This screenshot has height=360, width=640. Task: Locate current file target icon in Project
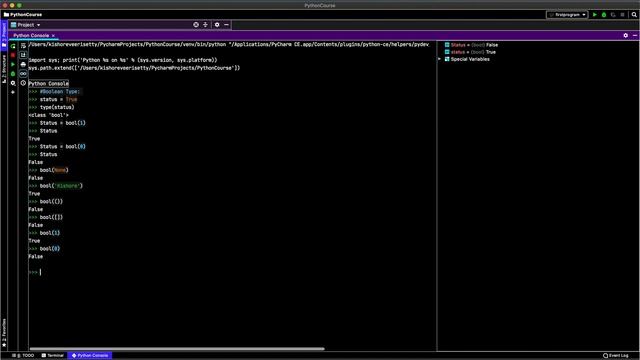click(196, 25)
